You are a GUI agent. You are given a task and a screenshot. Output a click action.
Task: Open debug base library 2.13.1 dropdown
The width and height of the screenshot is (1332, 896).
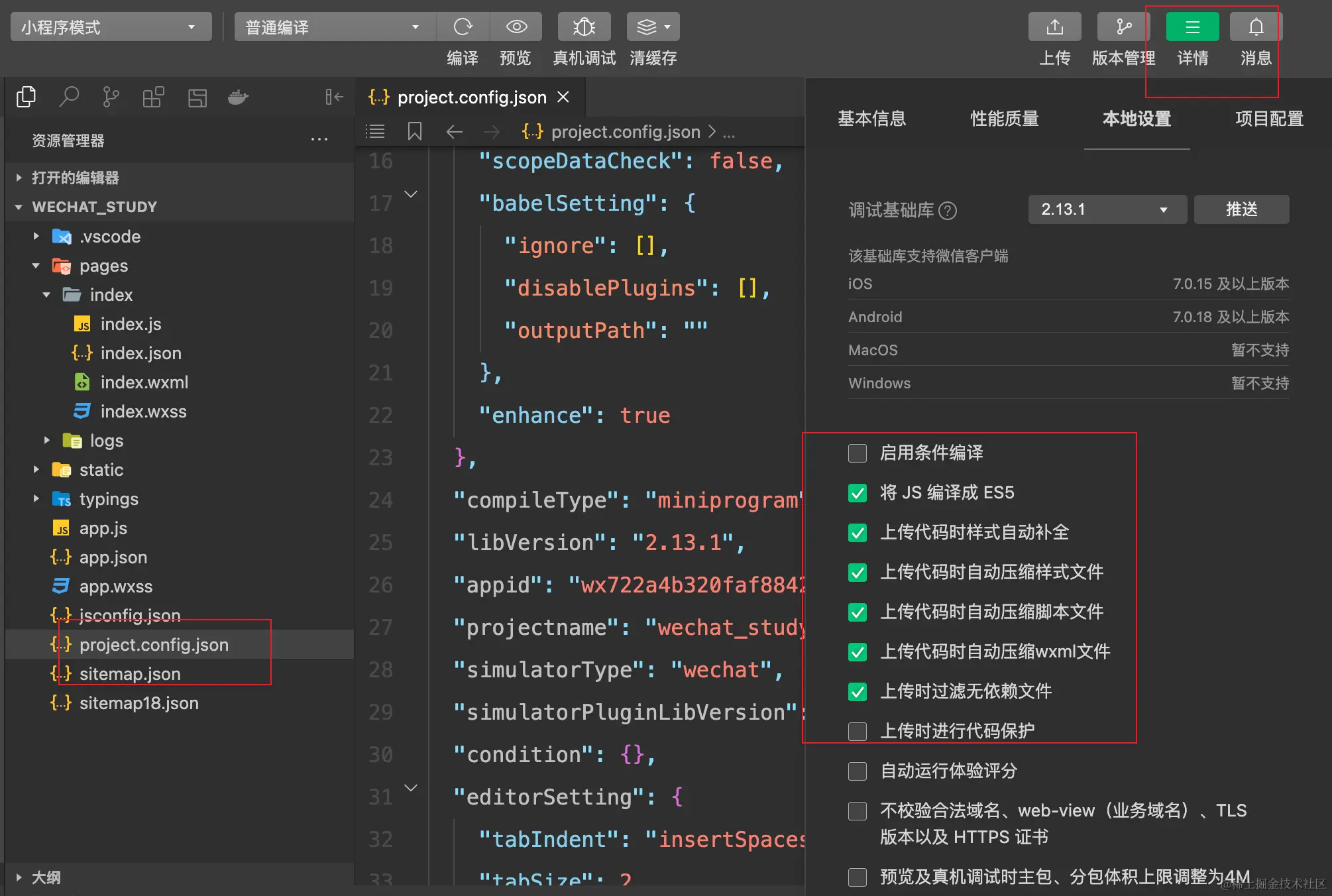coord(1107,209)
